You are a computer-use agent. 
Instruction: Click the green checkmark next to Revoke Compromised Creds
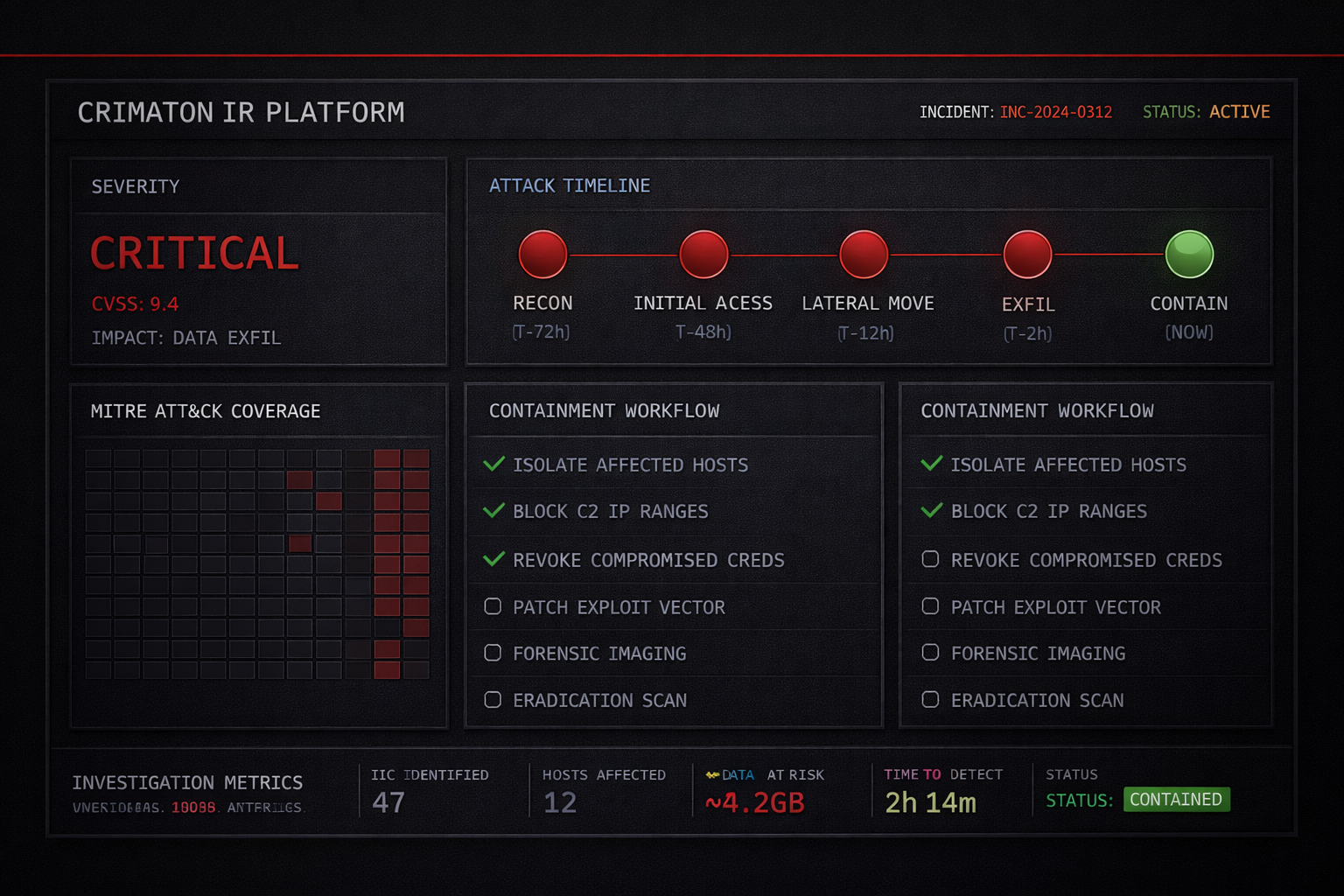point(494,559)
